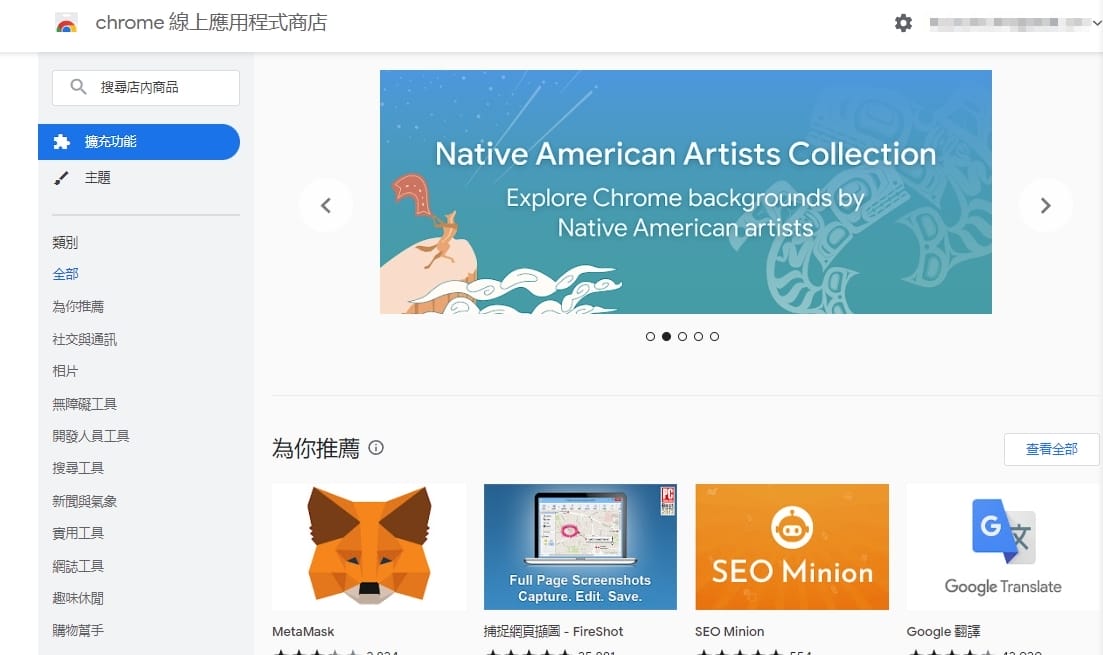
Task: Click the 查看全部 button
Action: point(1052,450)
